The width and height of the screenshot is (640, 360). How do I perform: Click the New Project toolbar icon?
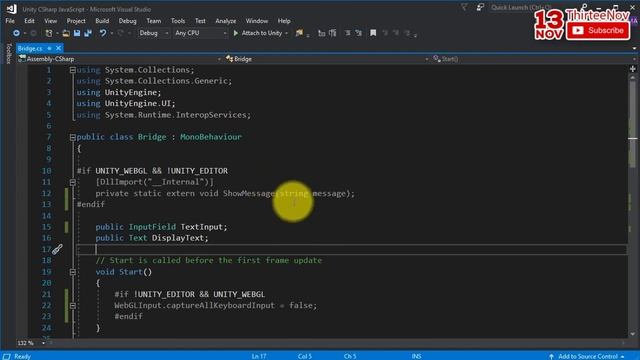click(x=49, y=33)
